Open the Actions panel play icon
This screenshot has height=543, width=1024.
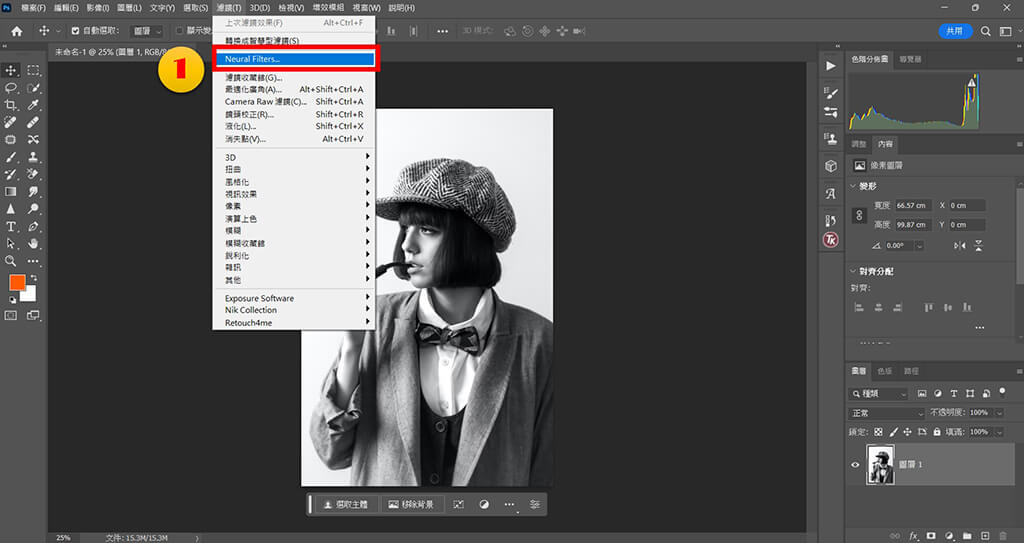click(x=831, y=65)
